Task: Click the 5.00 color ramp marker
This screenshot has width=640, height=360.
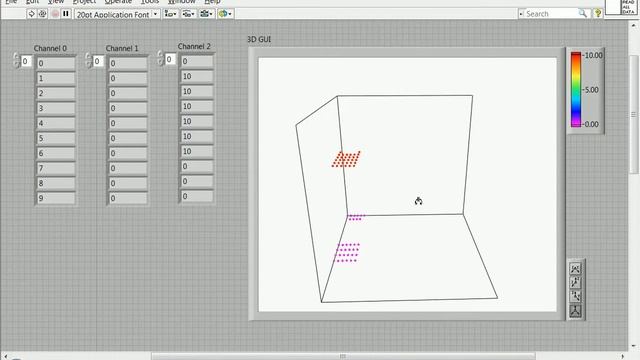Action: [592, 90]
